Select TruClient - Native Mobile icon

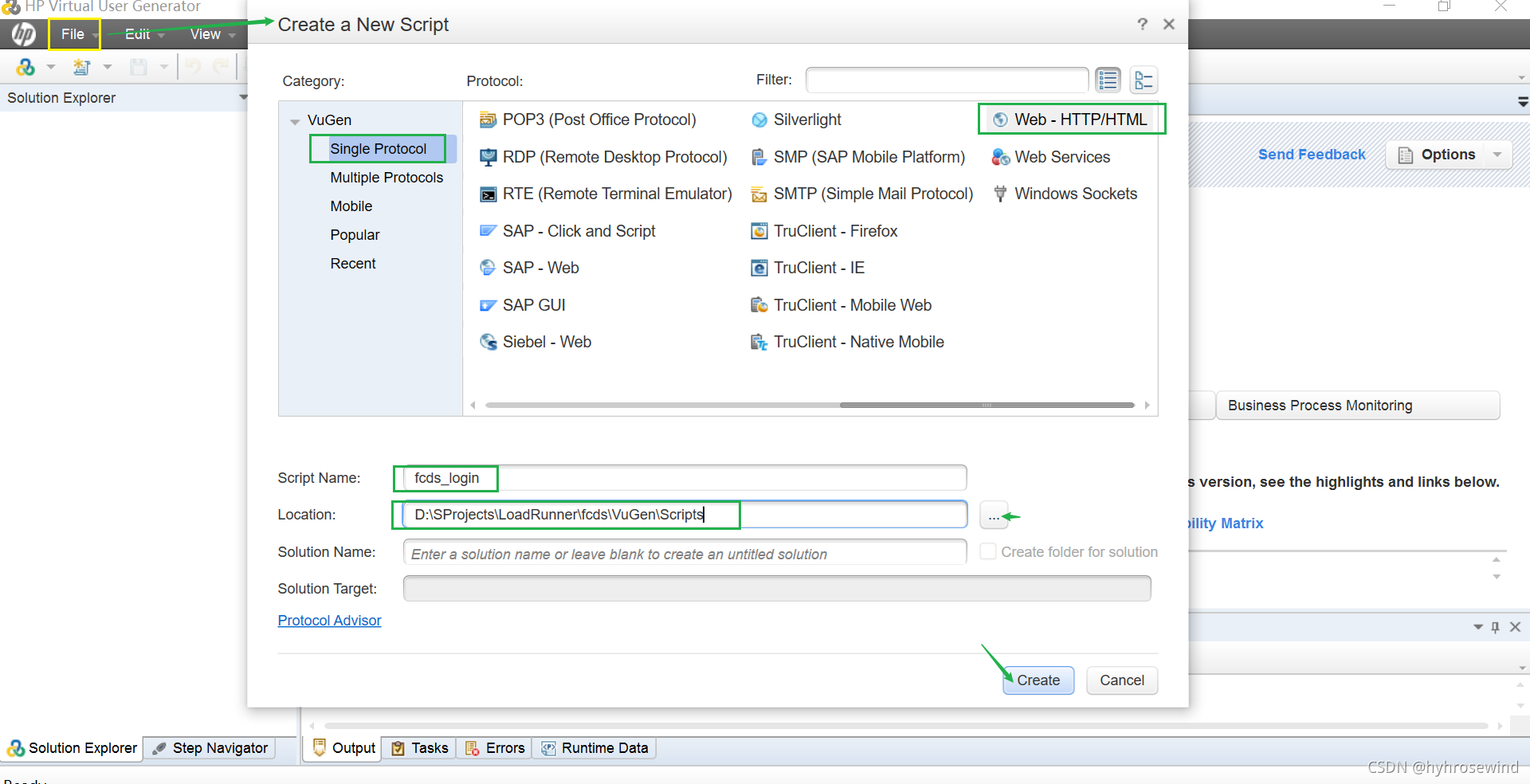pyautogui.click(x=759, y=342)
